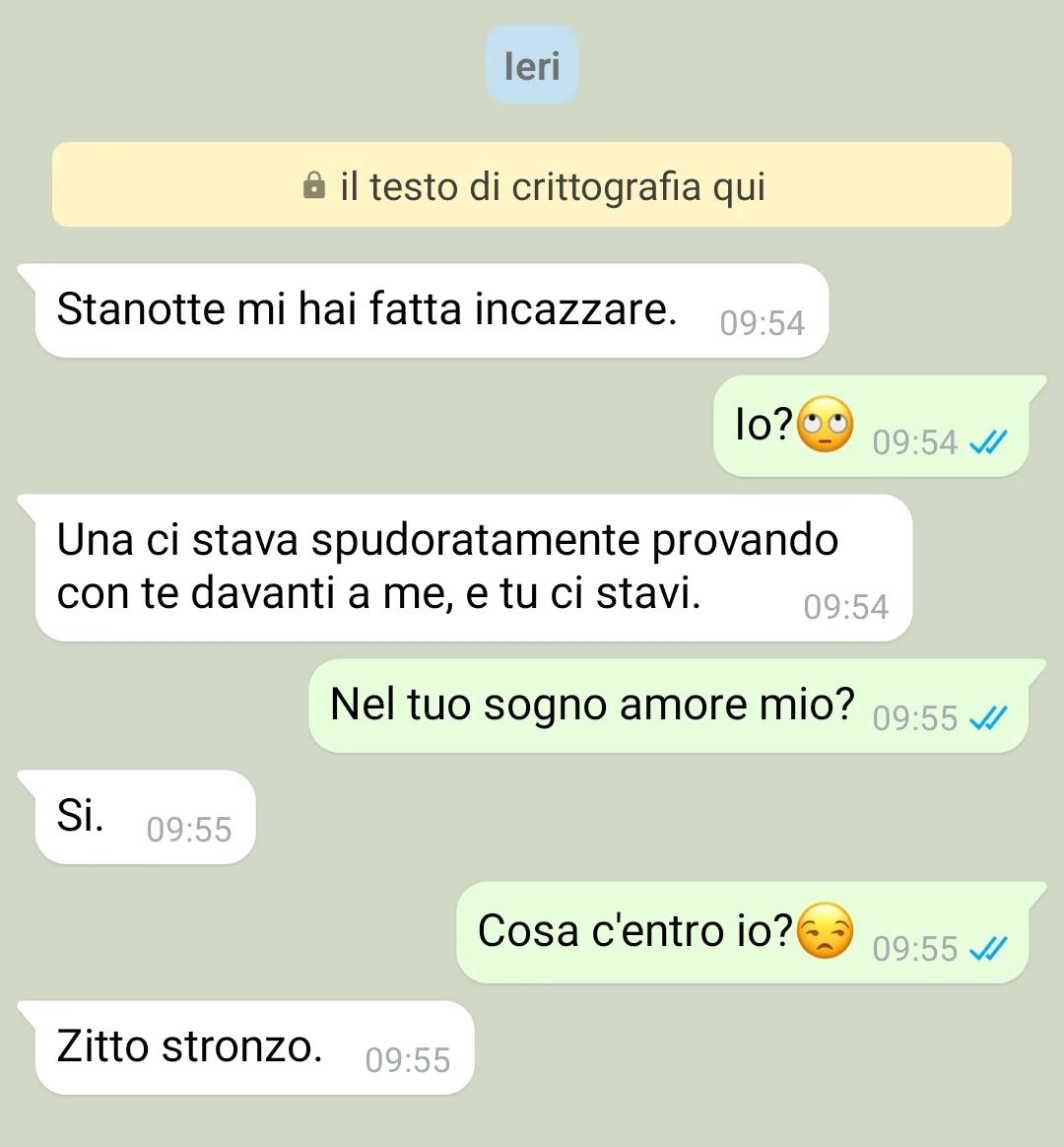Tap the 09:55 timestamp on 'Zitto stronzo.'
This screenshot has height=1147, width=1064.
[x=408, y=1060]
